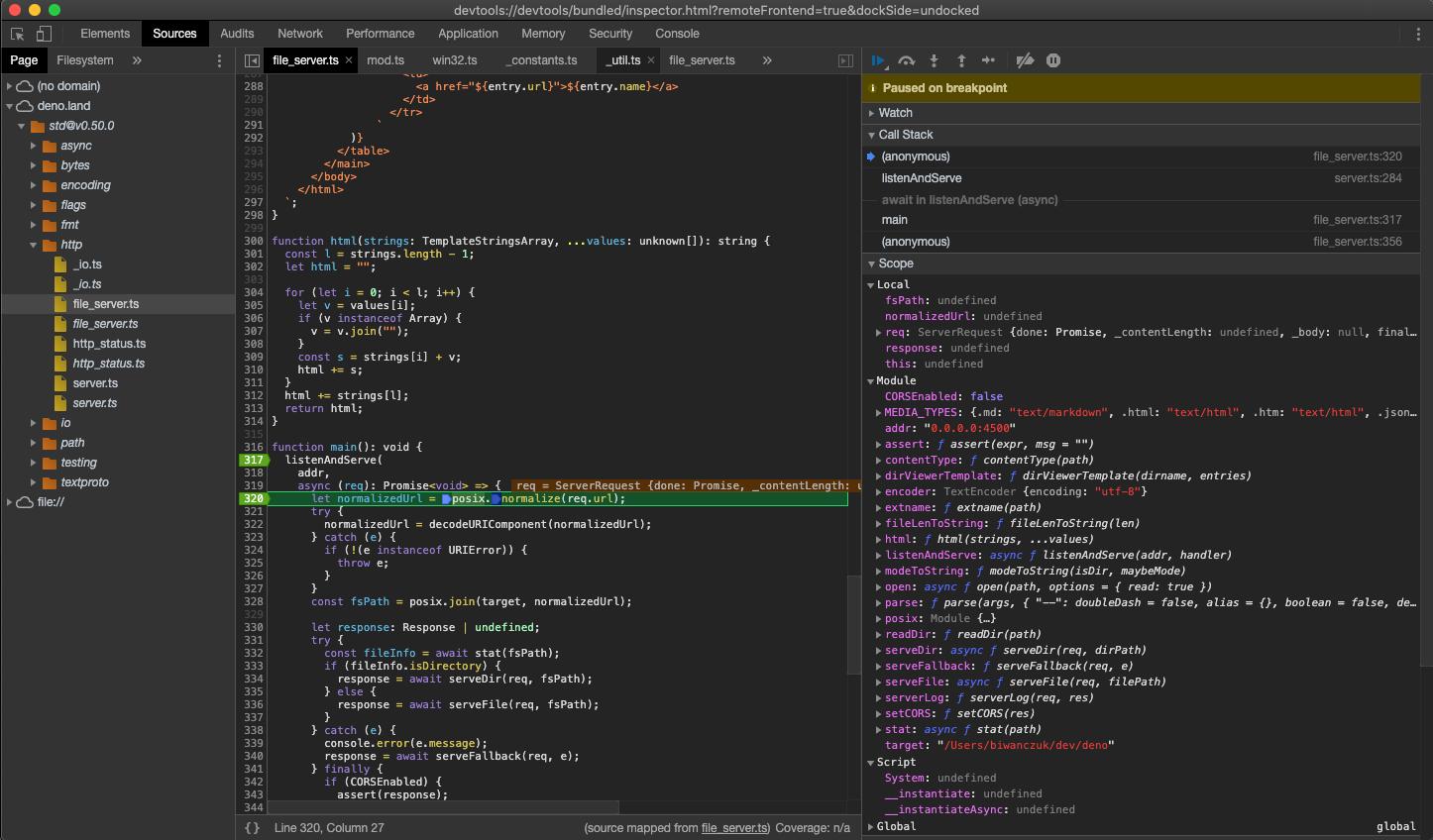
Task: Open http_status.ts in the file tree
Action: [109, 344]
